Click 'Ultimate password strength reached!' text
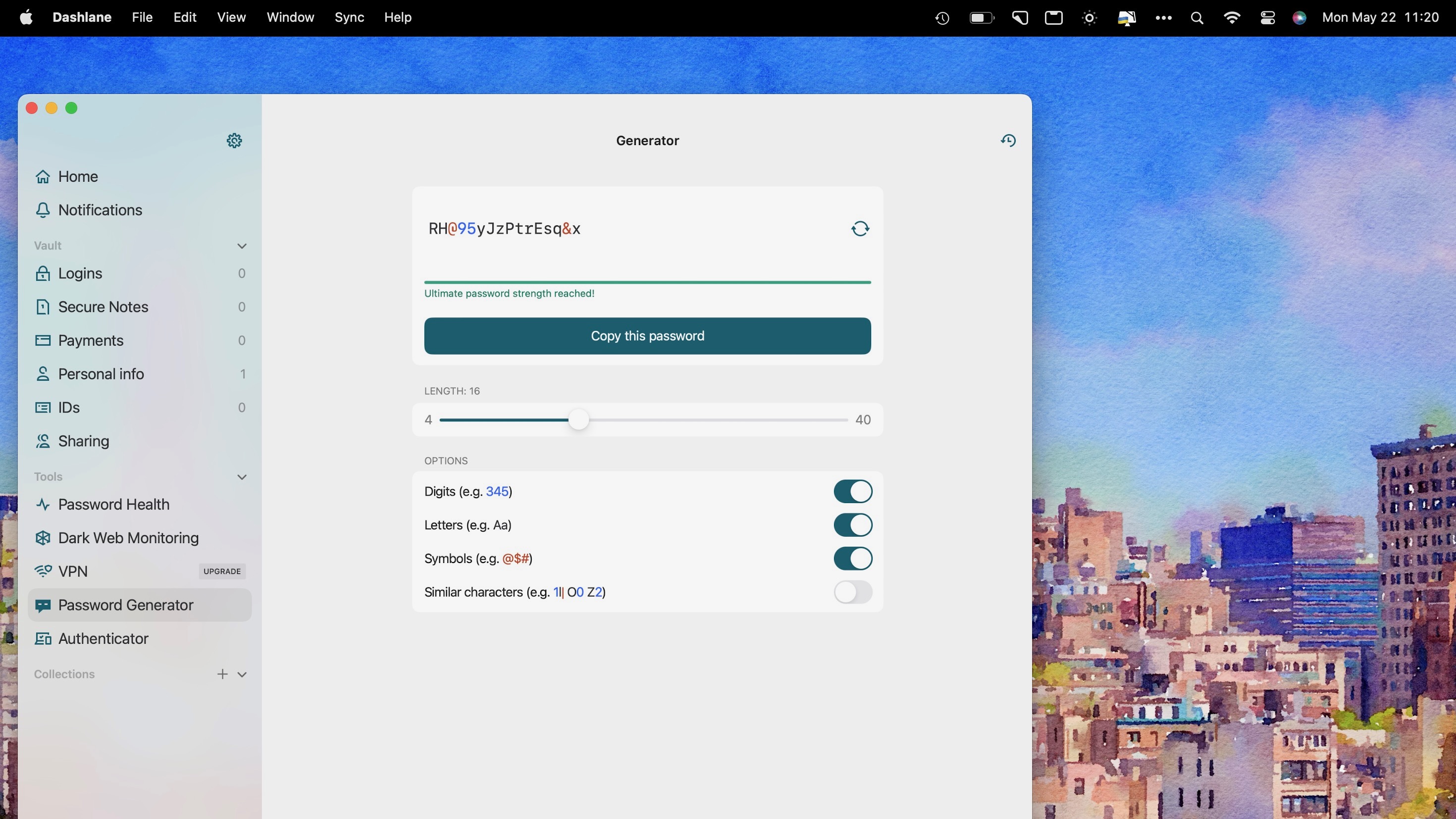Image resolution: width=1456 pixels, height=819 pixels. [509, 293]
